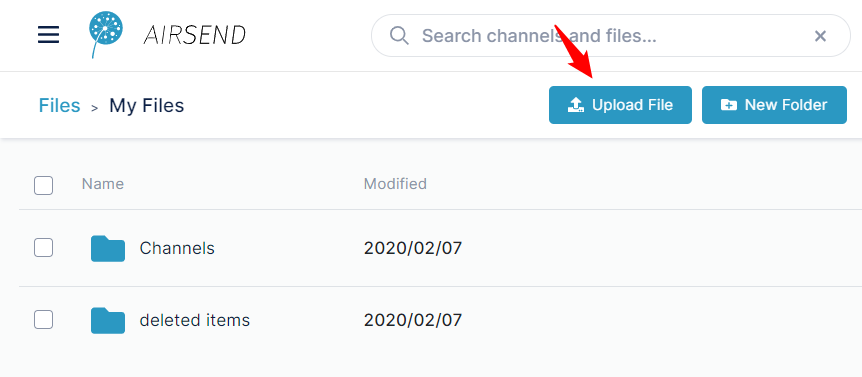Click the New Folder button label
862x377 pixels.
(786, 105)
